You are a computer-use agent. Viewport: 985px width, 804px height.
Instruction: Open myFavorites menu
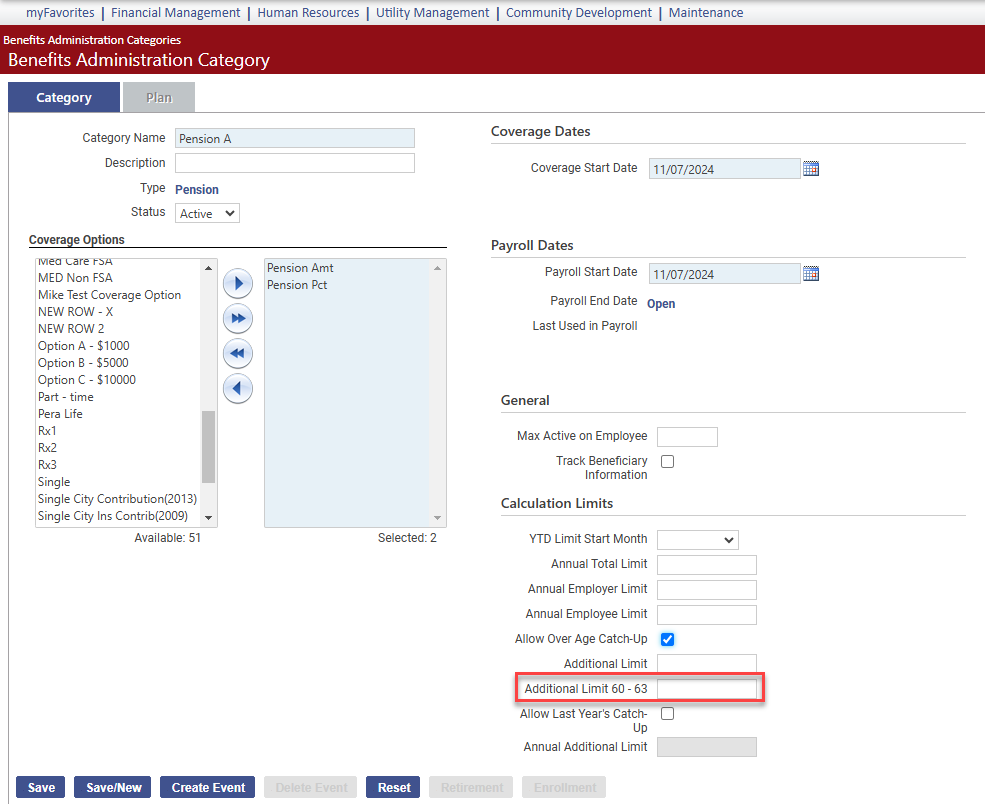pos(60,13)
